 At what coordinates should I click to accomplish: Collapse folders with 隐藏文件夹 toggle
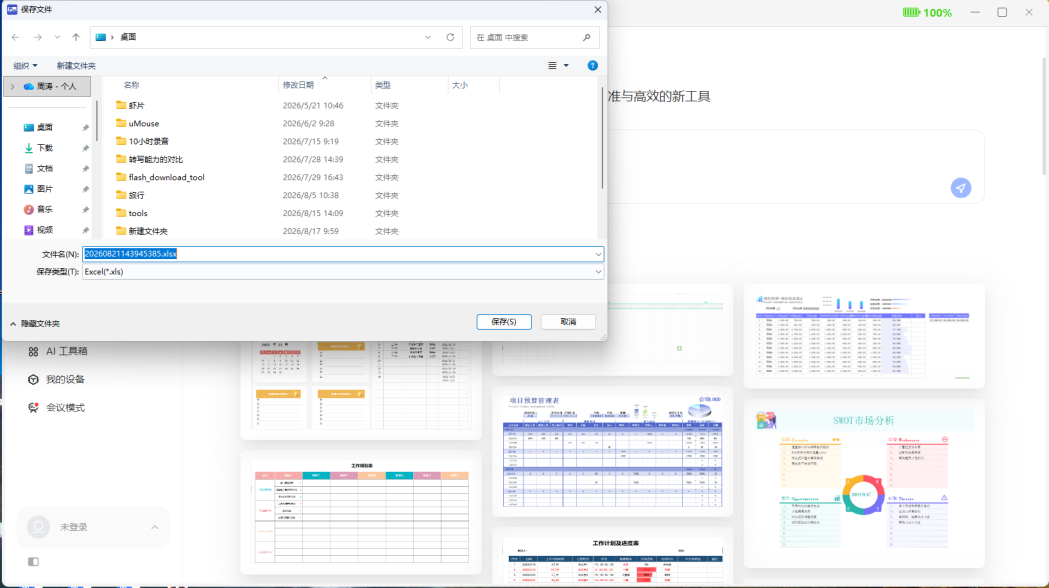tap(35, 324)
